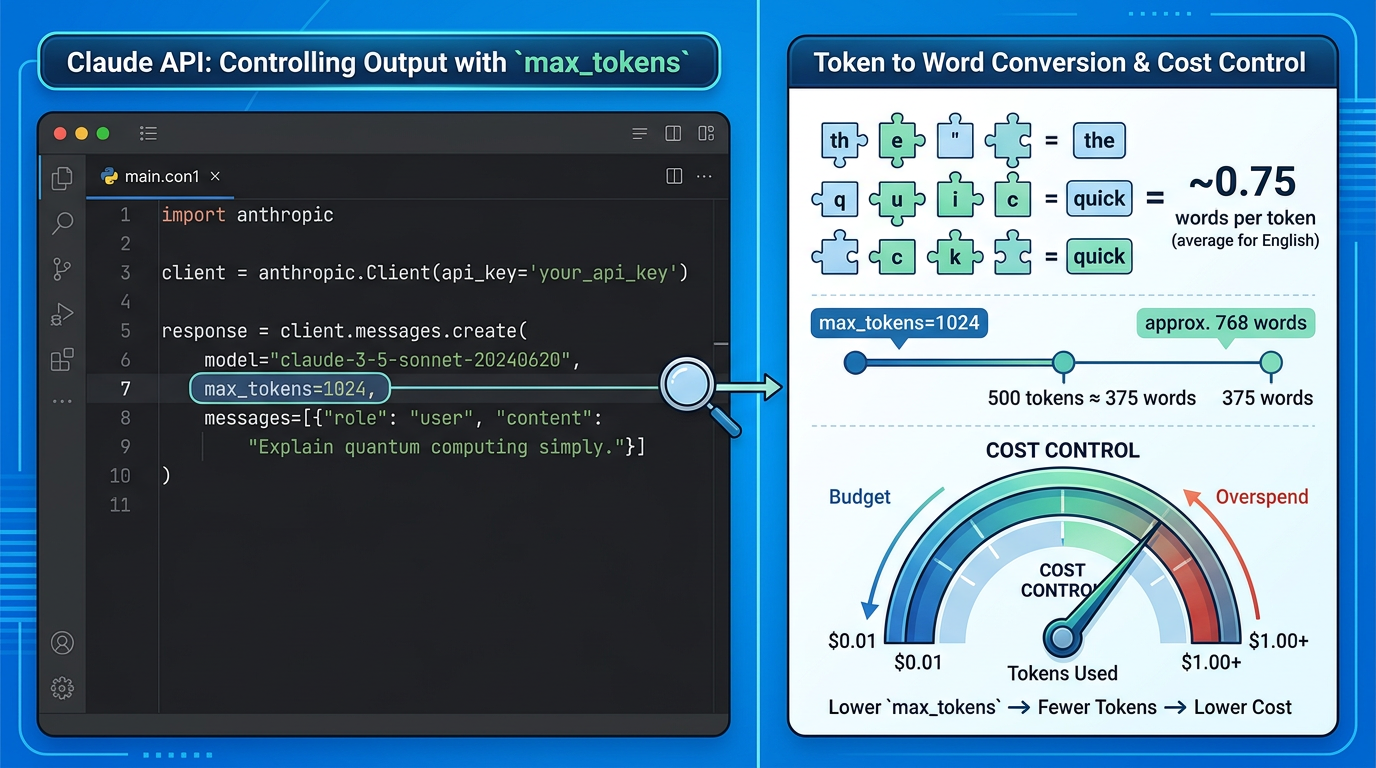The height and width of the screenshot is (768, 1376).
Task: Click 'Explain quantum computing simply.' string
Action: (x=436, y=447)
